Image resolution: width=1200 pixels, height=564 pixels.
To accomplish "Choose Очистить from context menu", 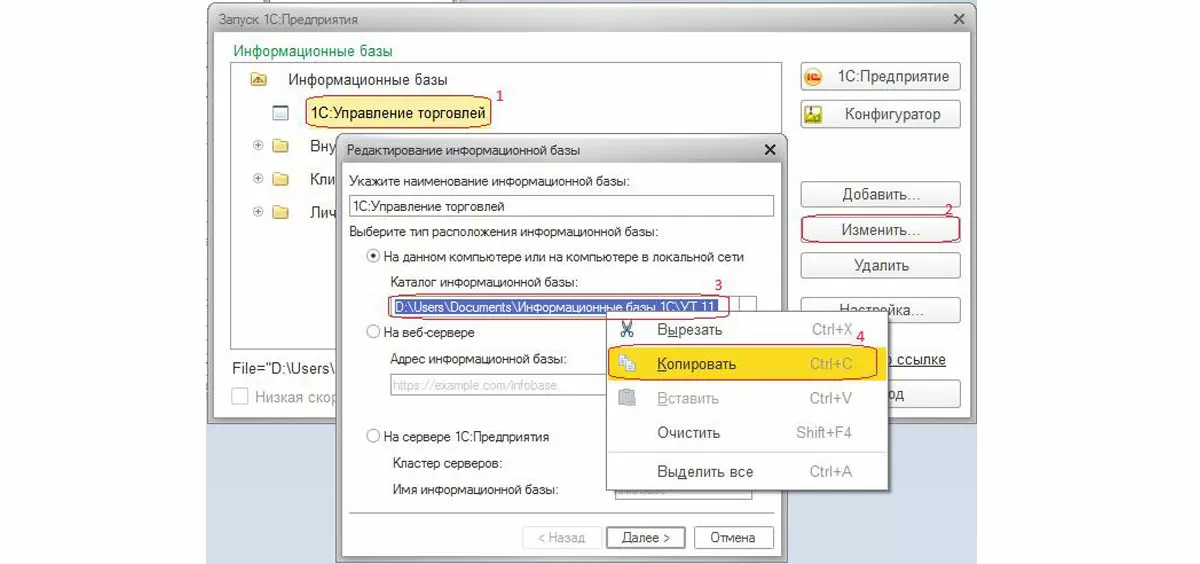I will (747, 433).
